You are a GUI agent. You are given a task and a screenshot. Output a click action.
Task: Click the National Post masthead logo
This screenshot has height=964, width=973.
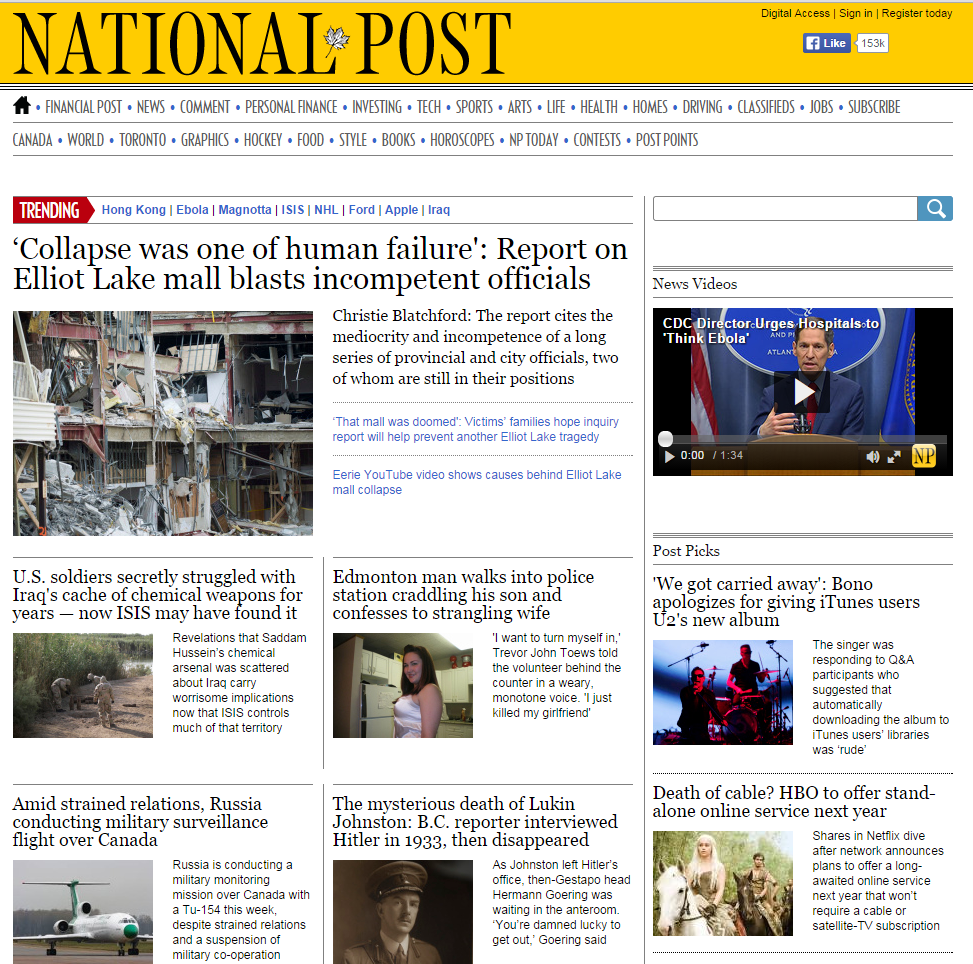coord(261,43)
